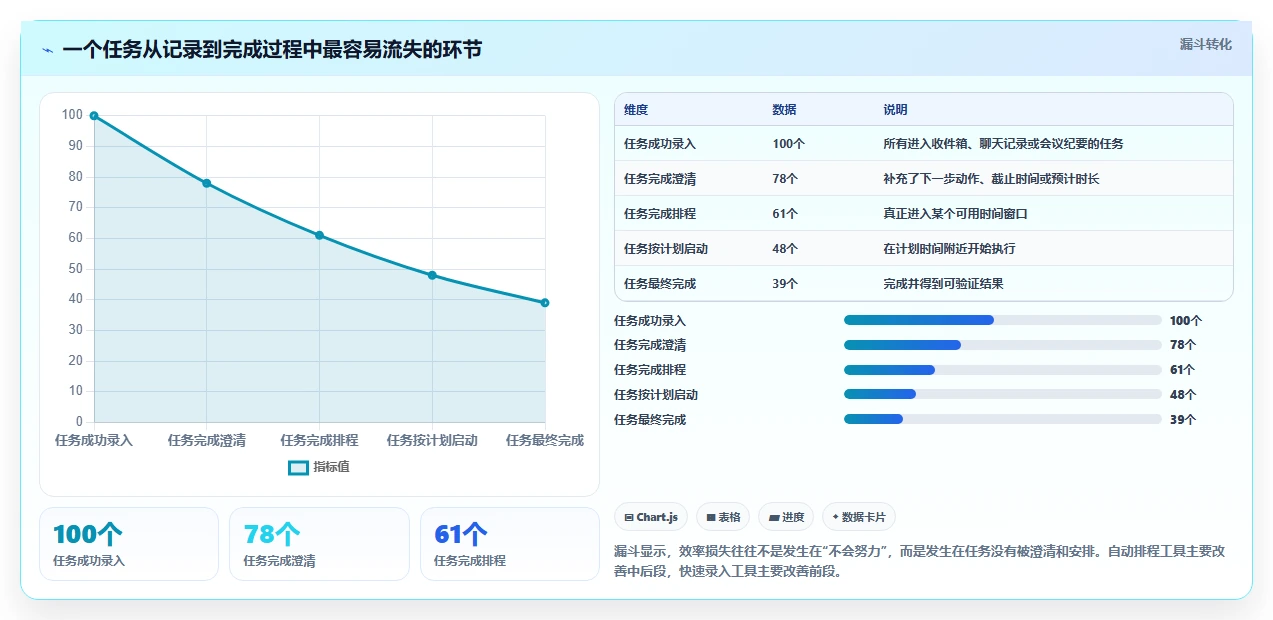Click the summary paragraph starting 漏斗显示
Image resolution: width=1273 pixels, height=620 pixels.
(920, 562)
